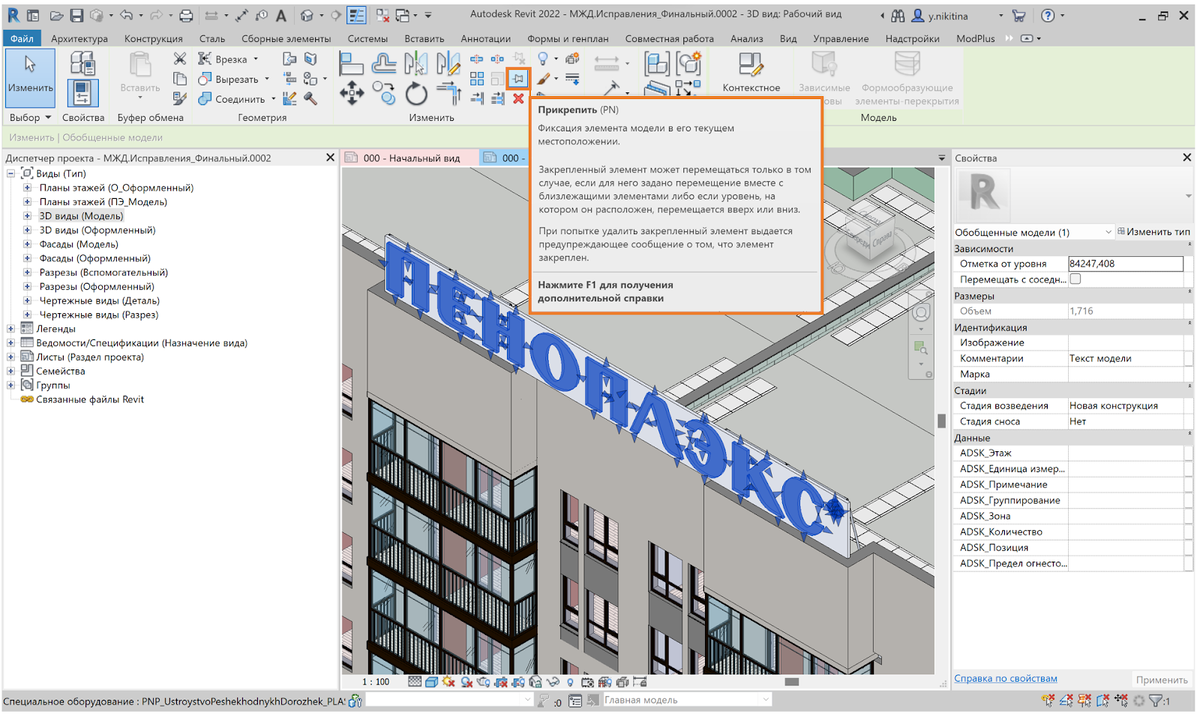Click 'Врезка' cope button
Image resolution: width=1200 pixels, height=714 pixels.
223,59
